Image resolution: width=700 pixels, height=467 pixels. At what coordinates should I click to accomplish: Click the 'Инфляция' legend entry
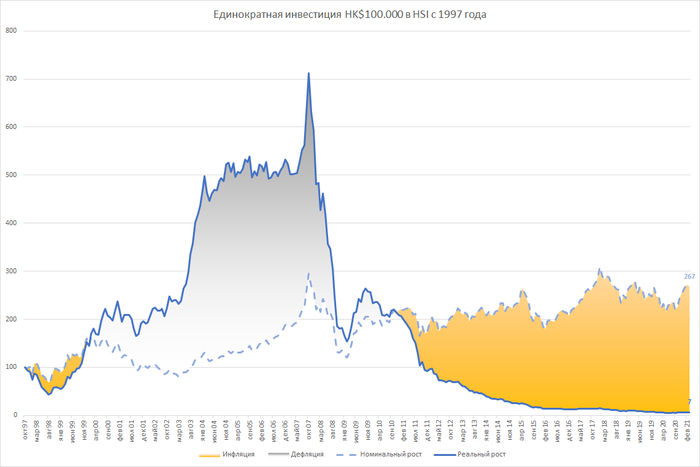[x=227, y=454]
